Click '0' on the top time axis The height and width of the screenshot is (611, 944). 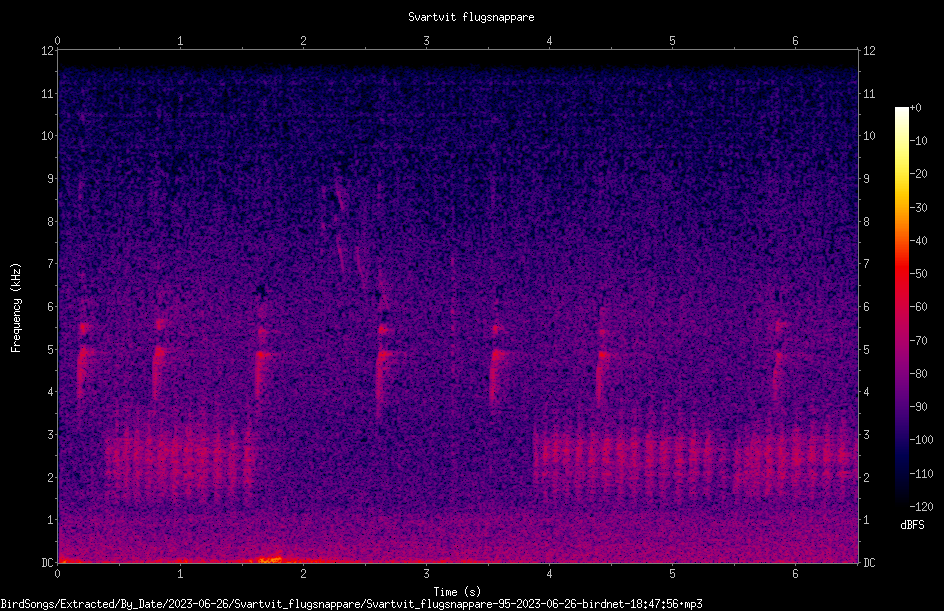(57, 41)
